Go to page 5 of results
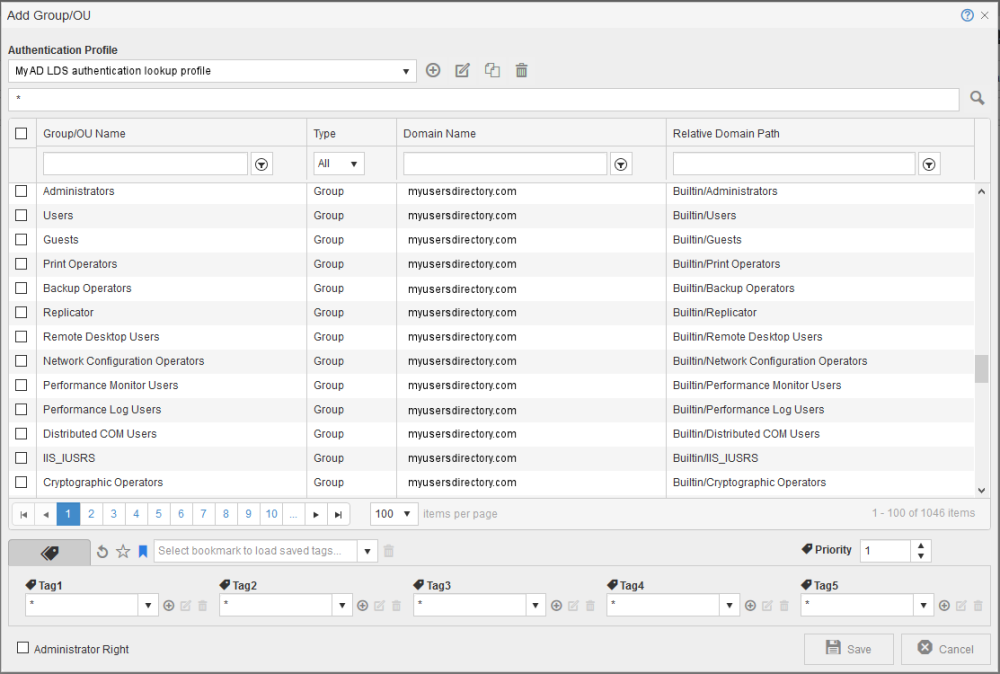The height and width of the screenshot is (674, 1000). 158,514
